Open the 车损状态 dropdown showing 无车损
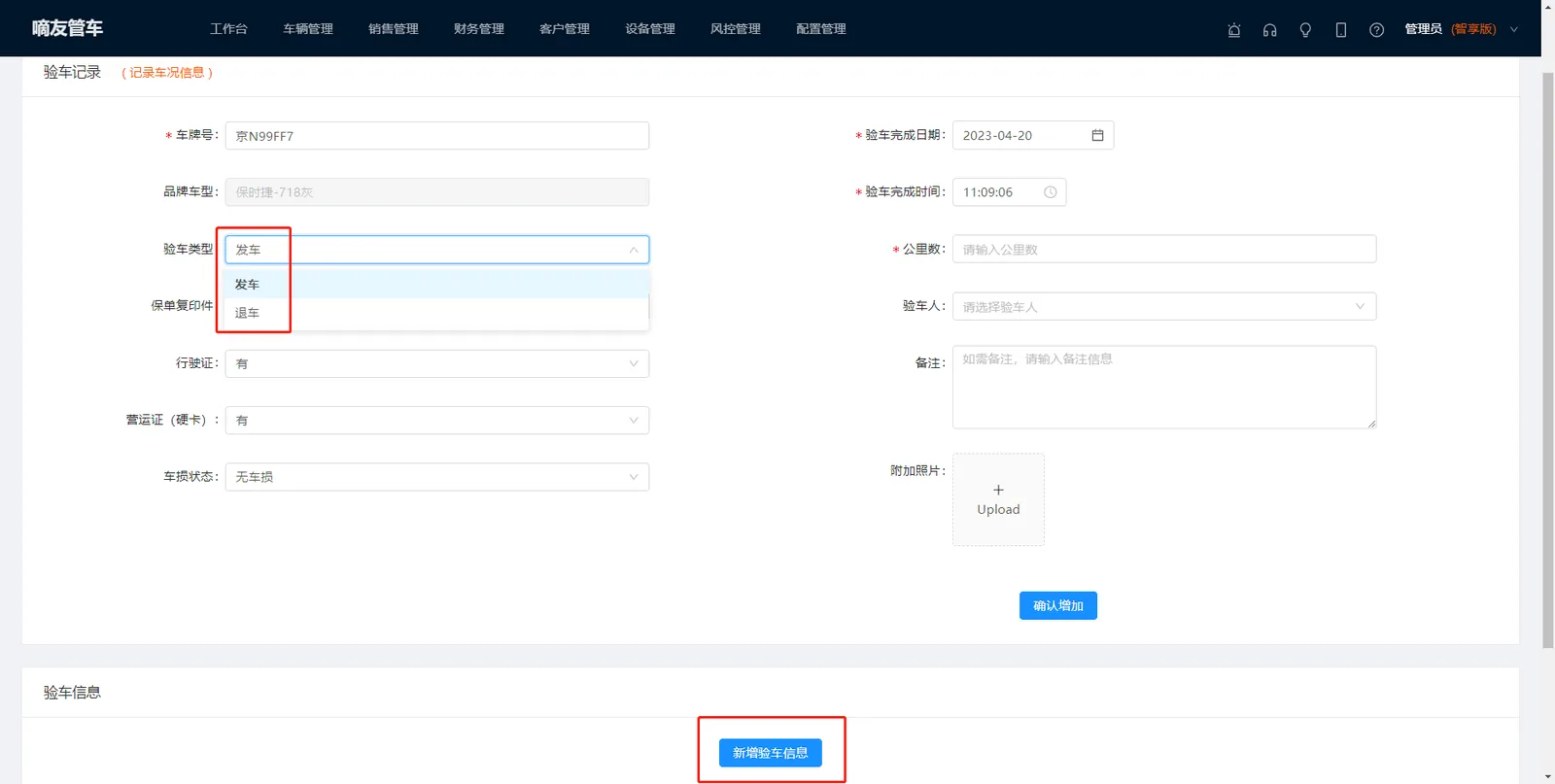The image size is (1555, 784). pos(437,477)
